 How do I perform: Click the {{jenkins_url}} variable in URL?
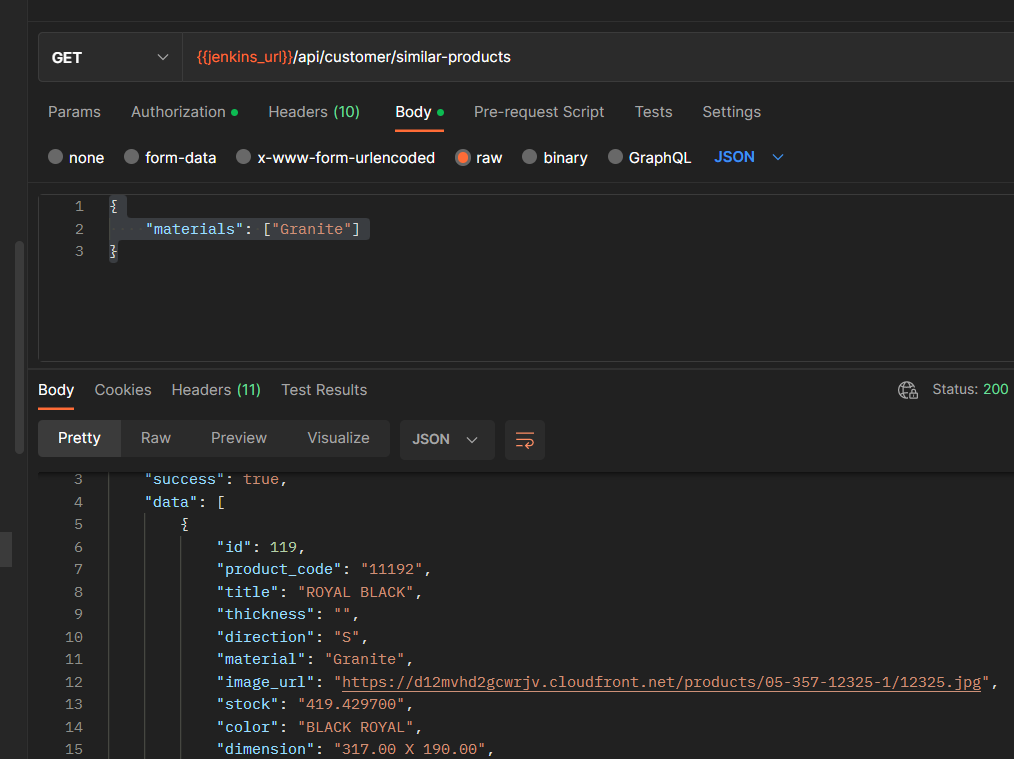tap(244, 57)
